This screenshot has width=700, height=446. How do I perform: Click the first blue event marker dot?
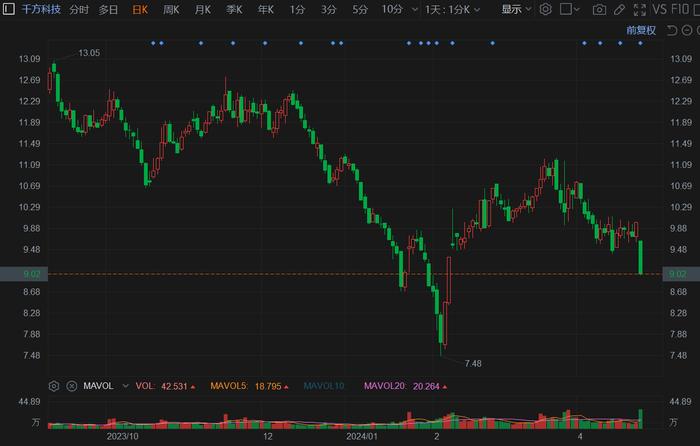pyautogui.click(x=153, y=43)
